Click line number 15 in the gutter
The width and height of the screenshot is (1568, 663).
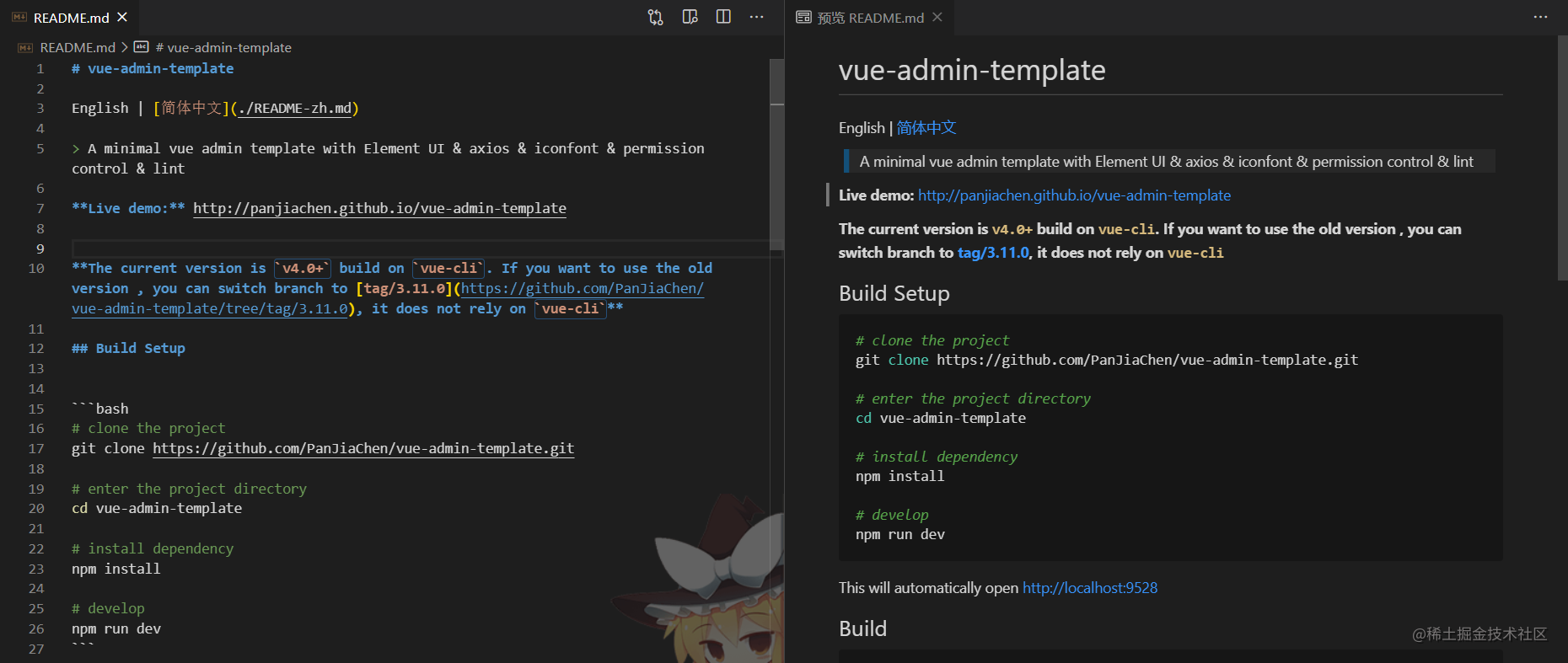[36, 409]
